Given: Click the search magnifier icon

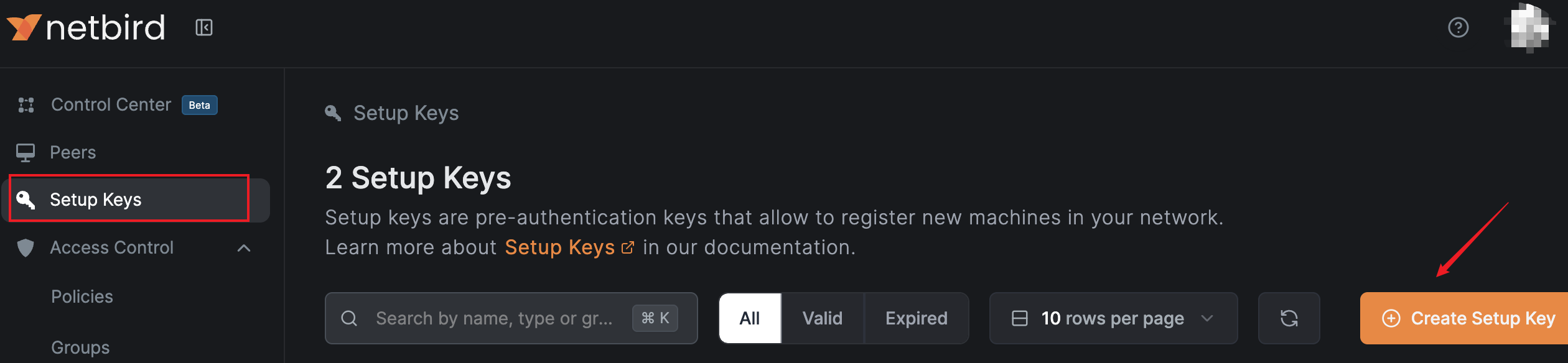Looking at the screenshot, I should 349,318.
